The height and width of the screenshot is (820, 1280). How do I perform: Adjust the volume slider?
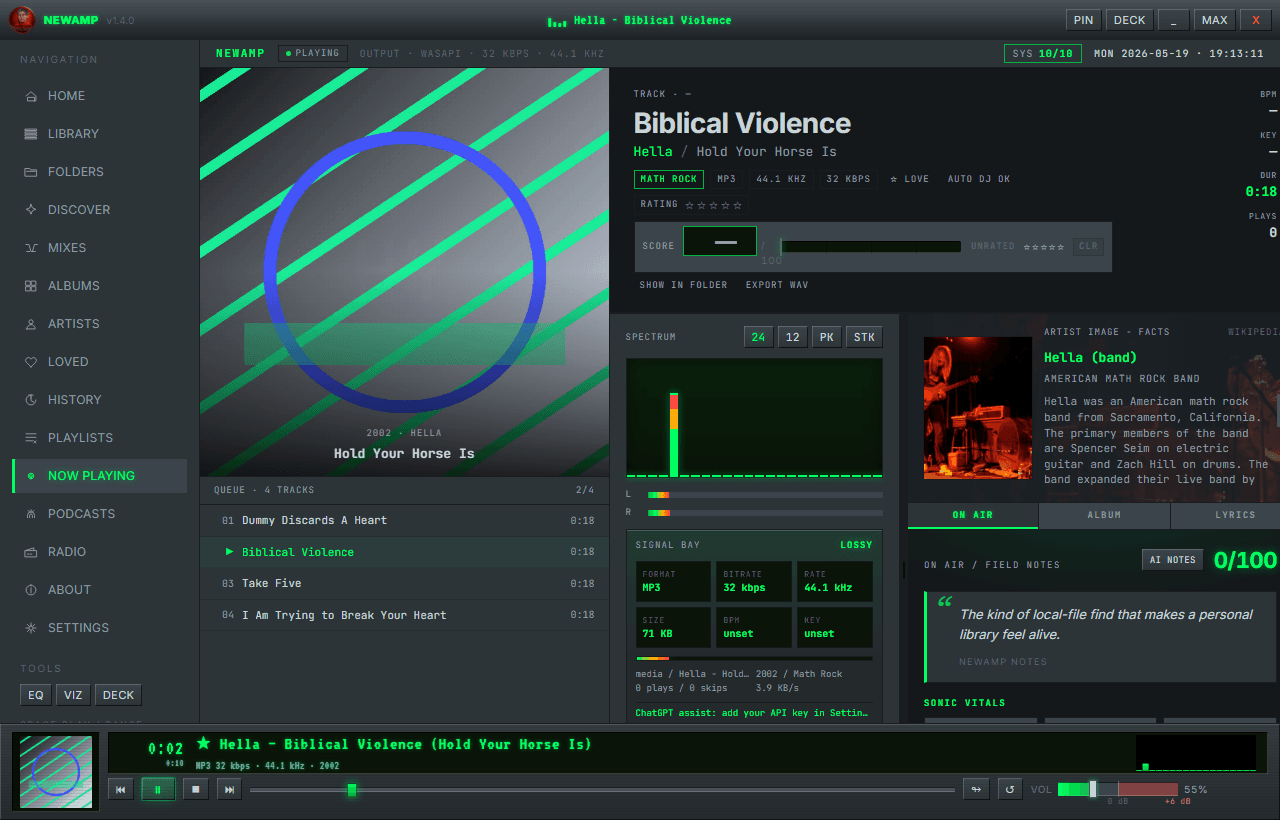tap(1117, 789)
